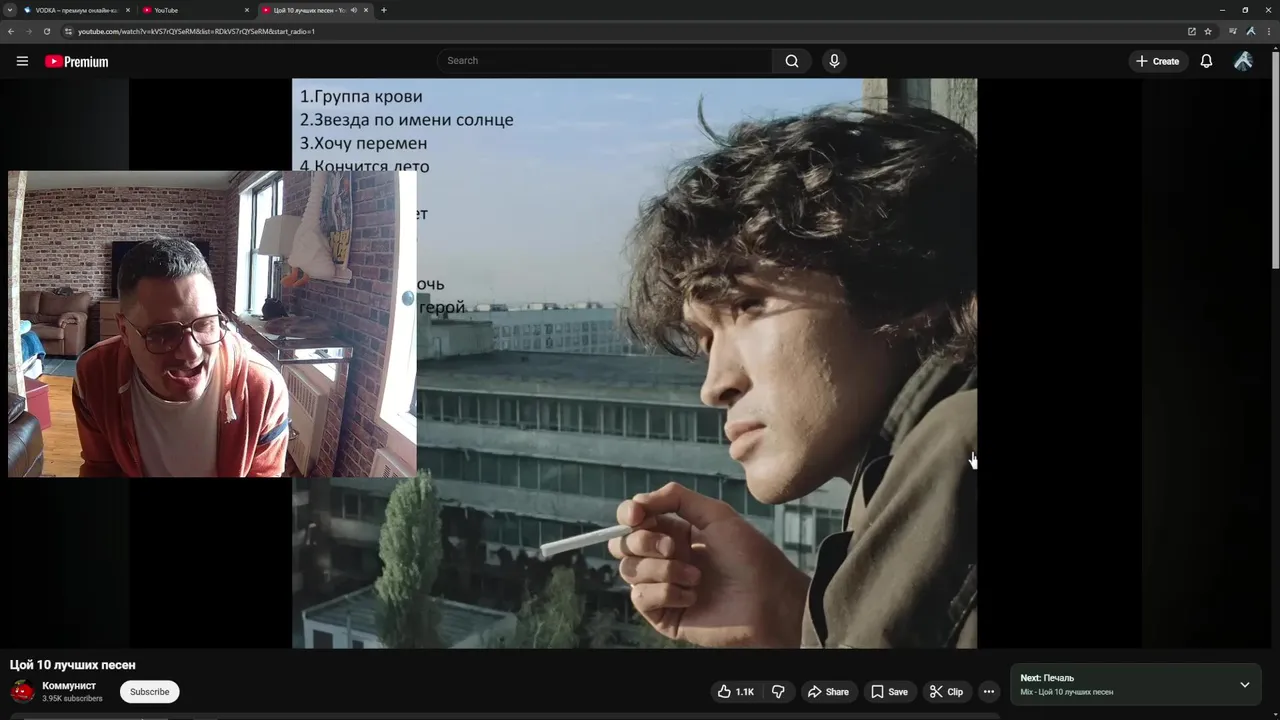Bookmark this page with star icon
This screenshot has height=720, width=1280.
click(1208, 31)
